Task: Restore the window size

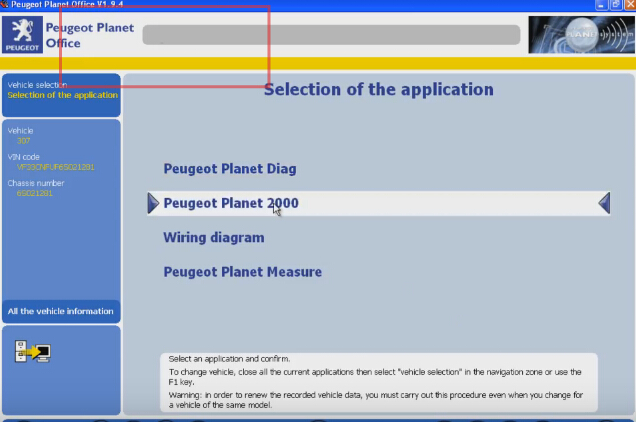Action: [x=615, y=4]
